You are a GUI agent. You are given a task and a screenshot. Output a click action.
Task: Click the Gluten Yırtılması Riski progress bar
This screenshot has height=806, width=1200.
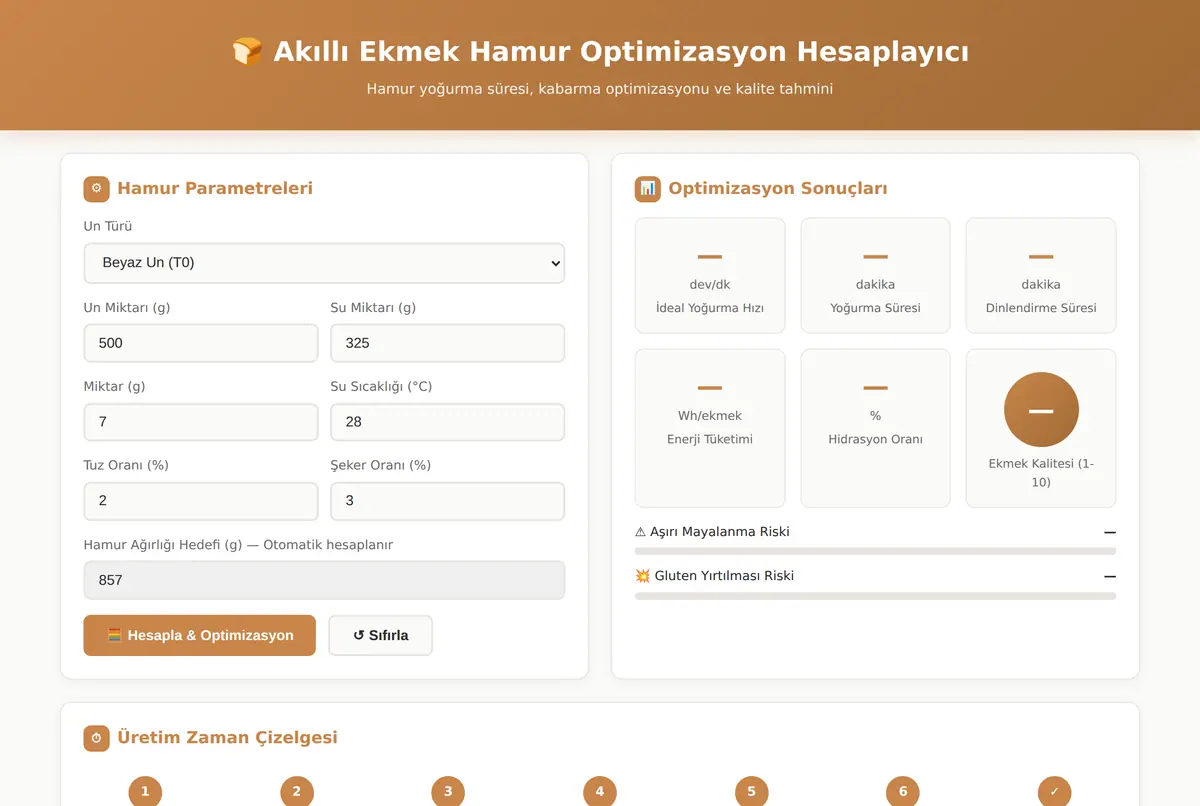point(875,595)
